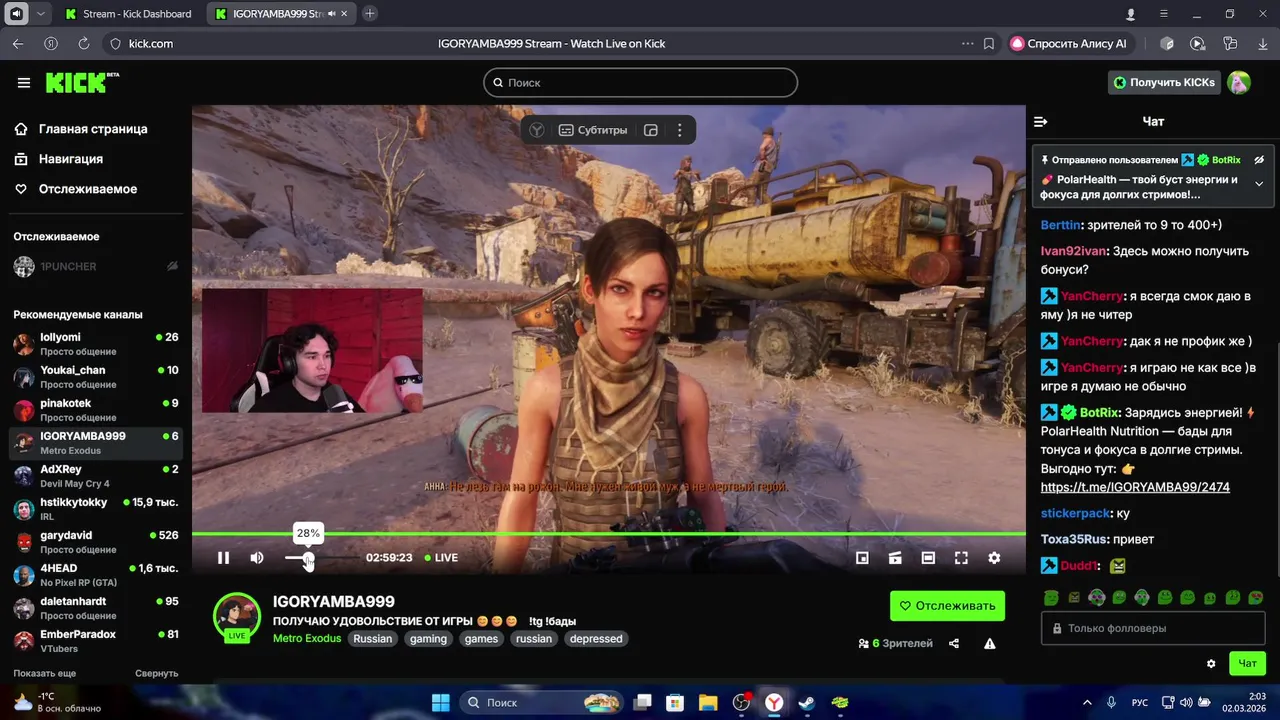Open the lollyomi recommended channel
Image resolution: width=1280 pixels, height=720 pixels.
click(x=96, y=344)
